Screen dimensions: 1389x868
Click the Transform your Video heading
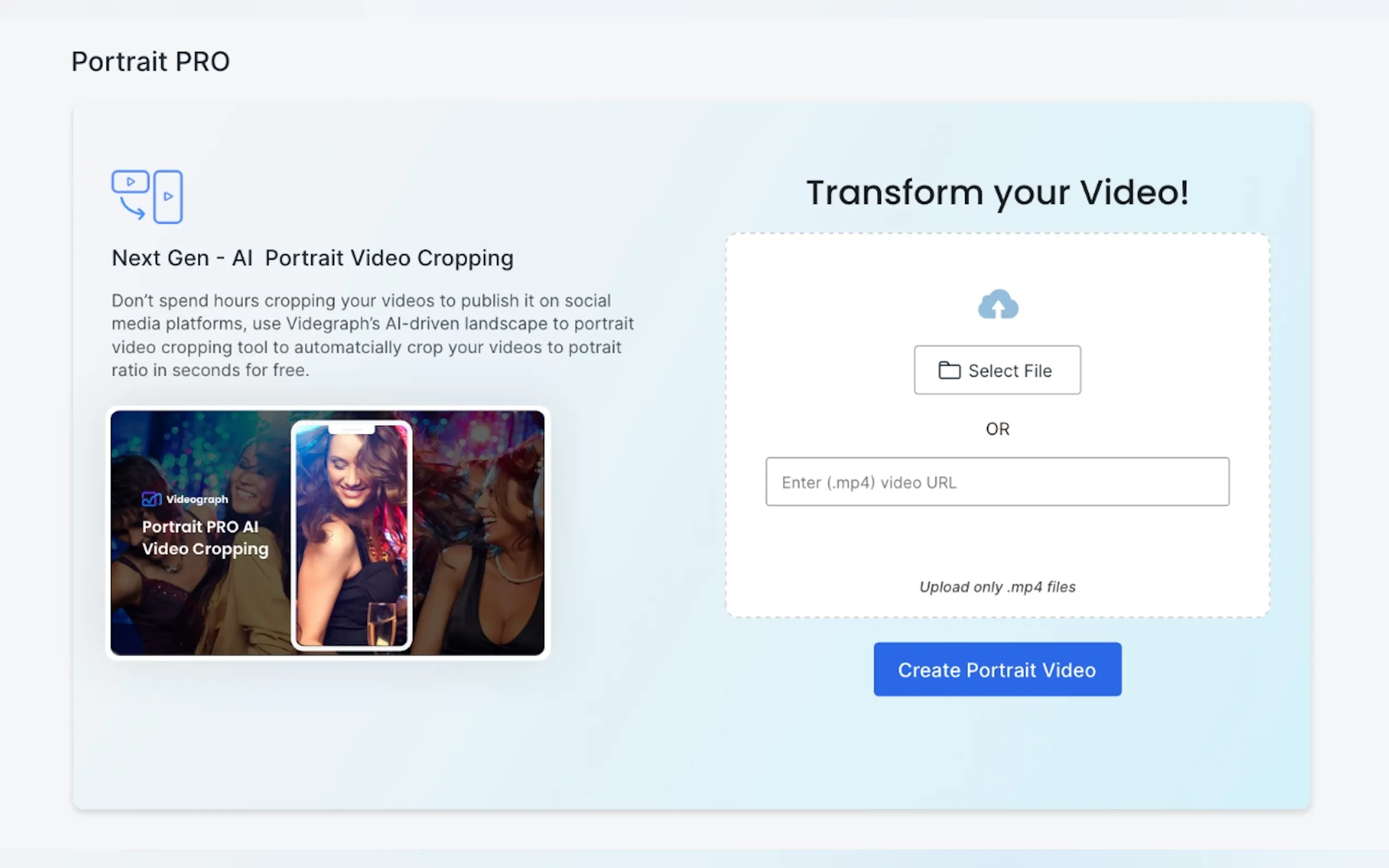tap(997, 192)
